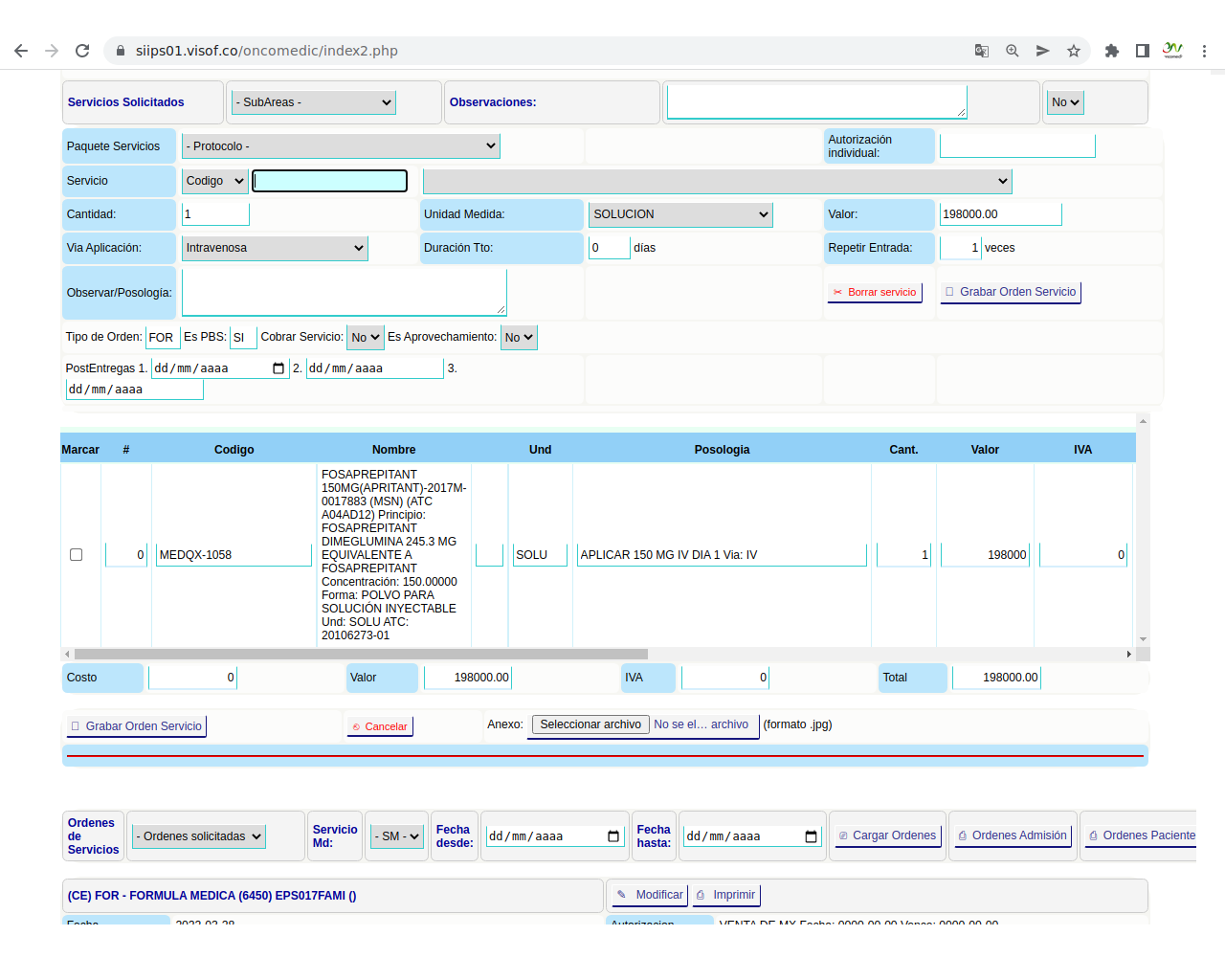Screen dimensions: 1225x980
Task: Check the Marcar checkbox for MEDQX-1058 row
Action: pyautogui.click(x=77, y=555)
